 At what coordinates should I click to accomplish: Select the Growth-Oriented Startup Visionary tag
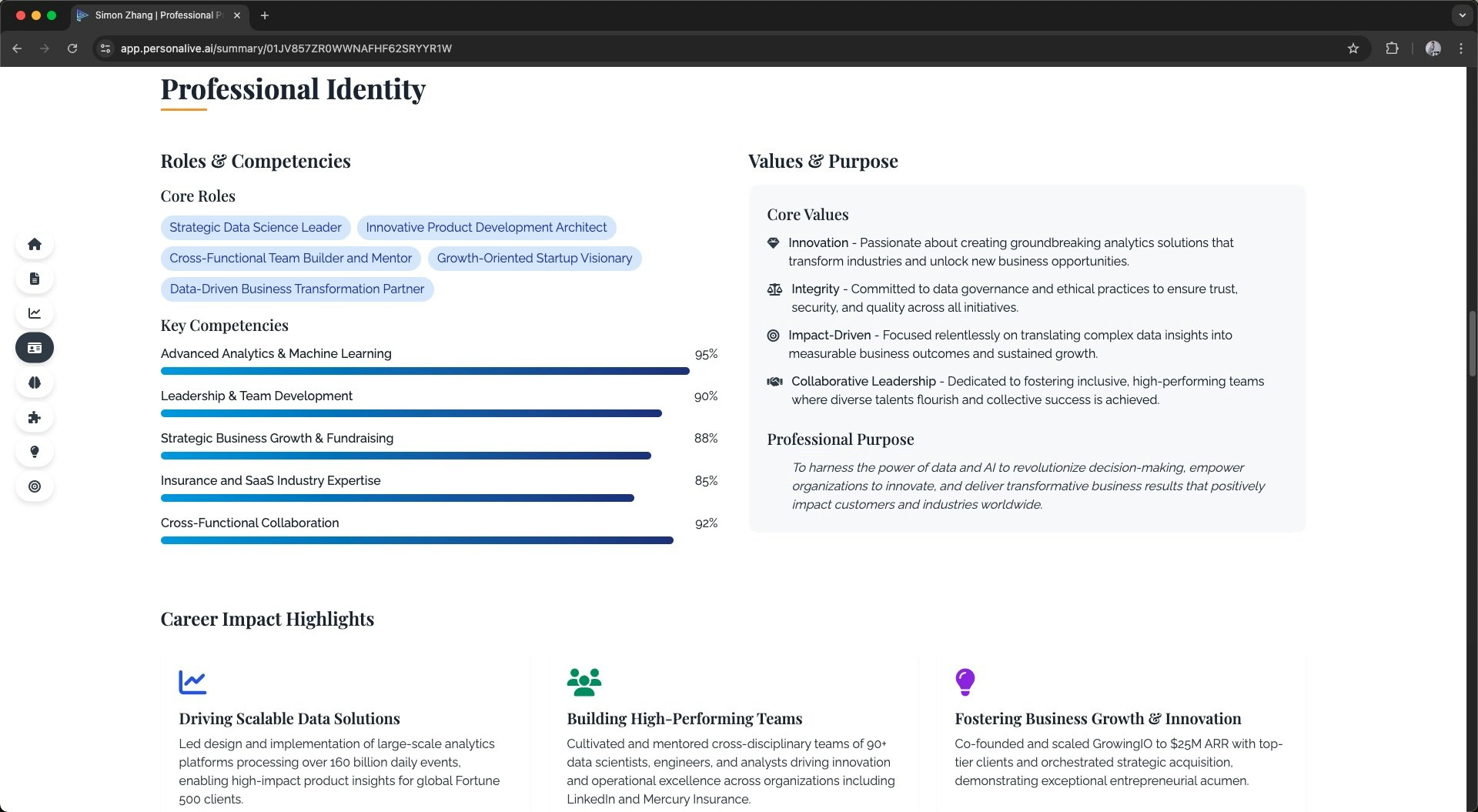pos(534,259)
